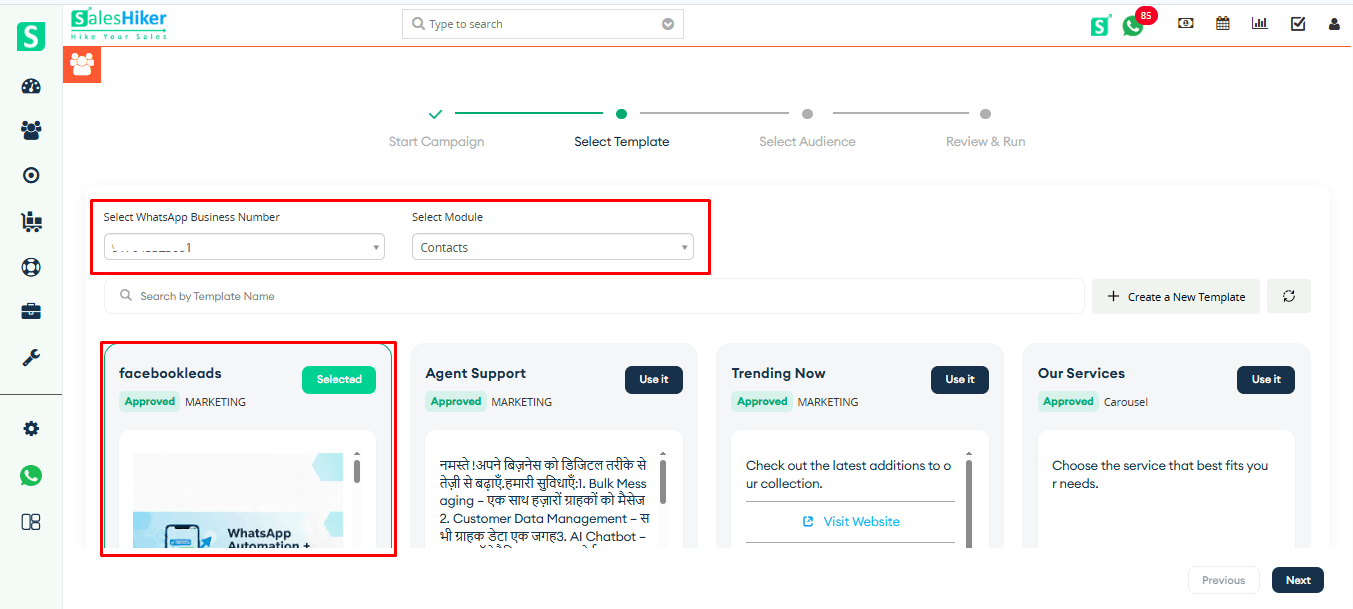Image resolution: width=1353 pixels, height=609 pixels.
Task: Open Settings gear icon in sidebar
Action: coord(30,427)
